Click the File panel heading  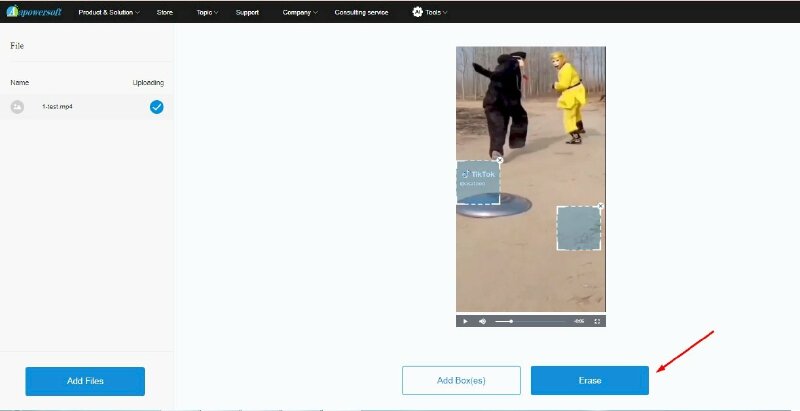[17, 46]
